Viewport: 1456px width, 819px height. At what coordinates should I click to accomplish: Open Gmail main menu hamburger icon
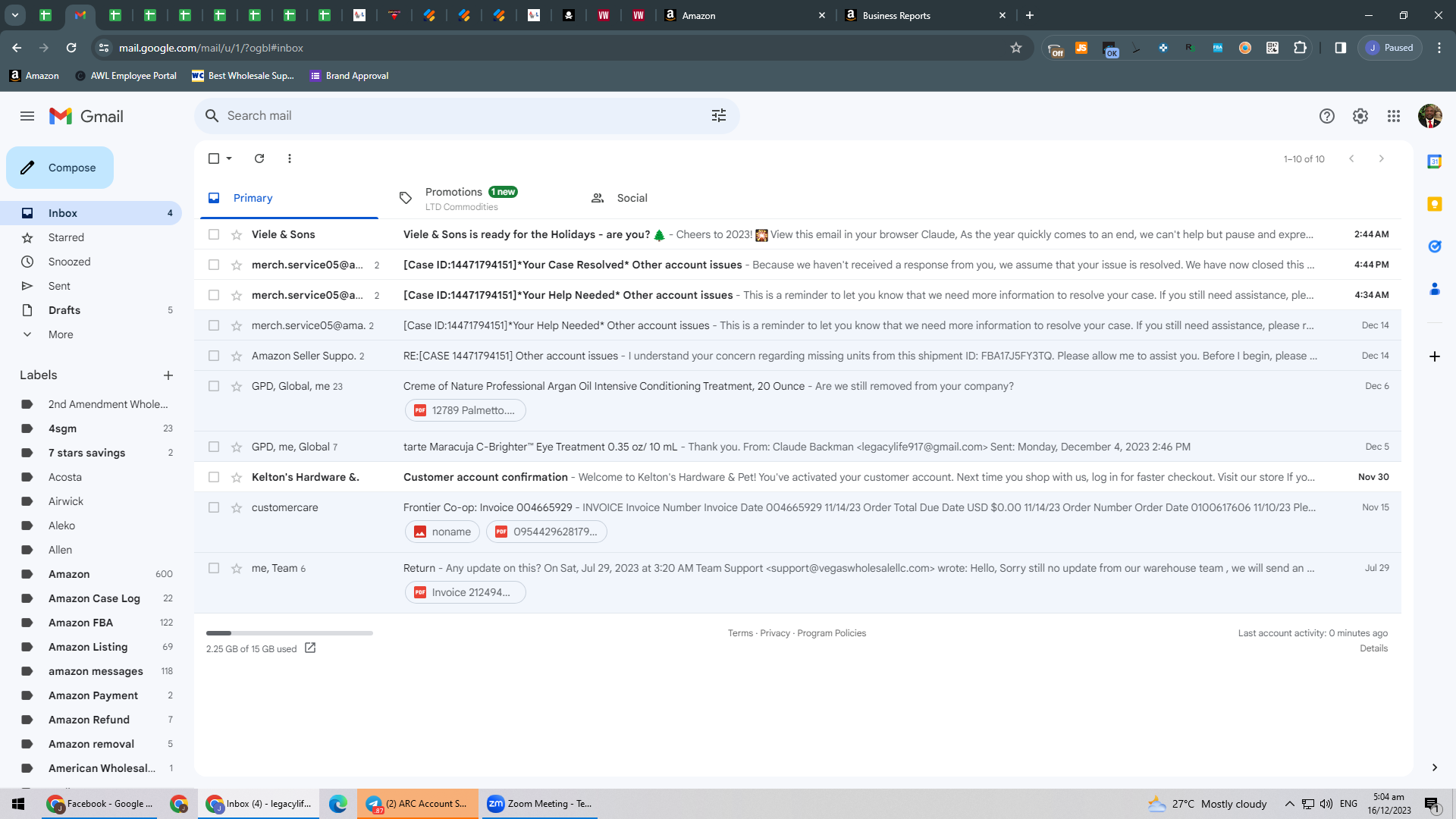coord(27,116)
